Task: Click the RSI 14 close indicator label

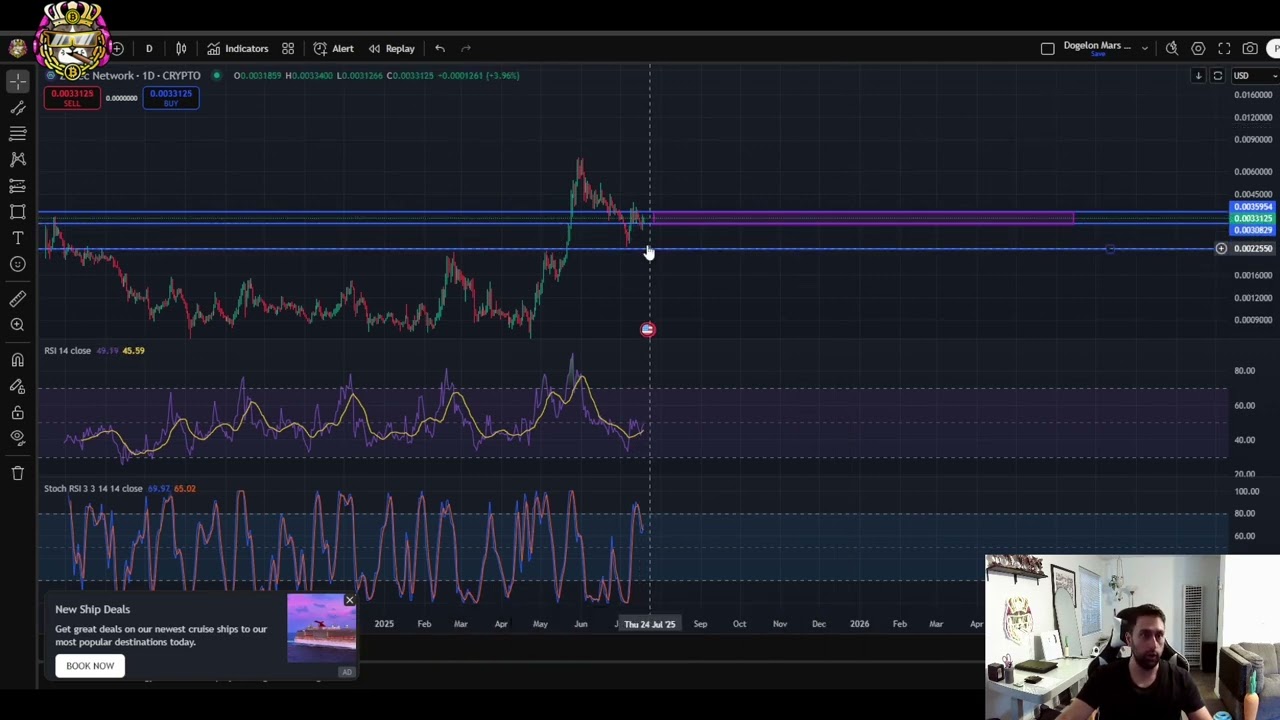Action: tap(67, 351)
